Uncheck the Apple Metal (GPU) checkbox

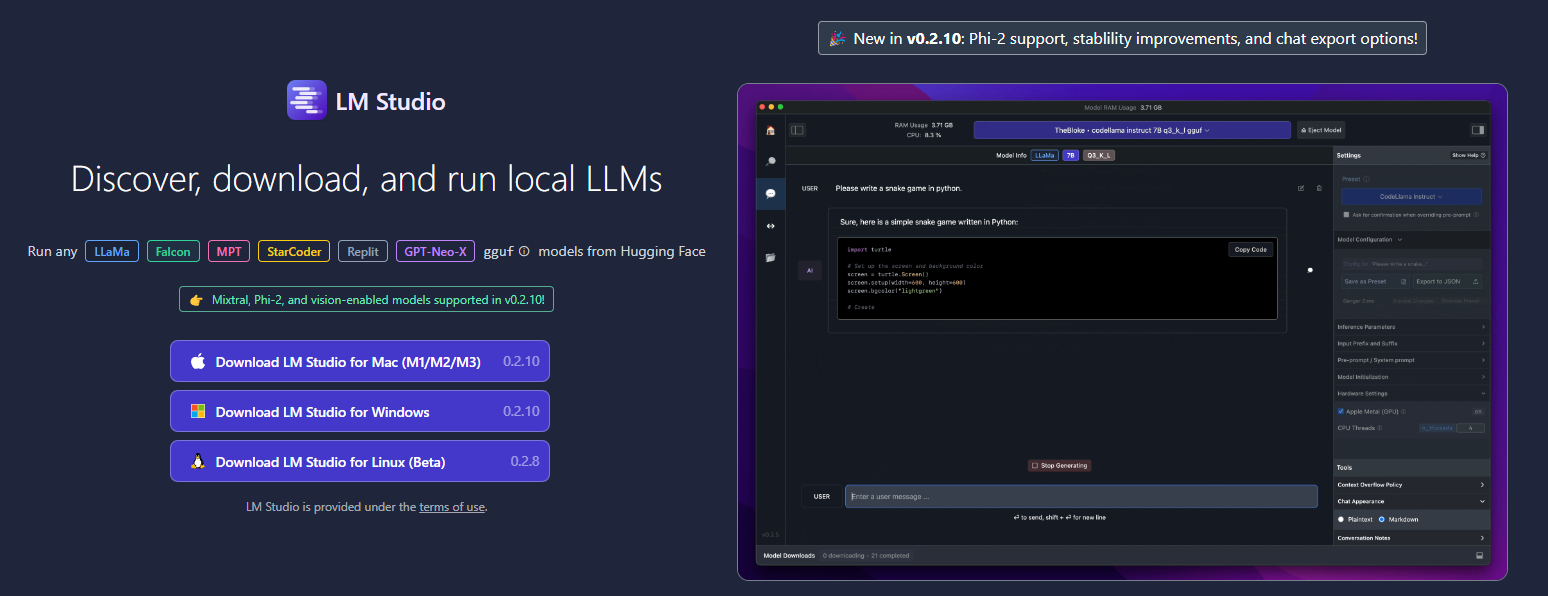pos(1341,411)
